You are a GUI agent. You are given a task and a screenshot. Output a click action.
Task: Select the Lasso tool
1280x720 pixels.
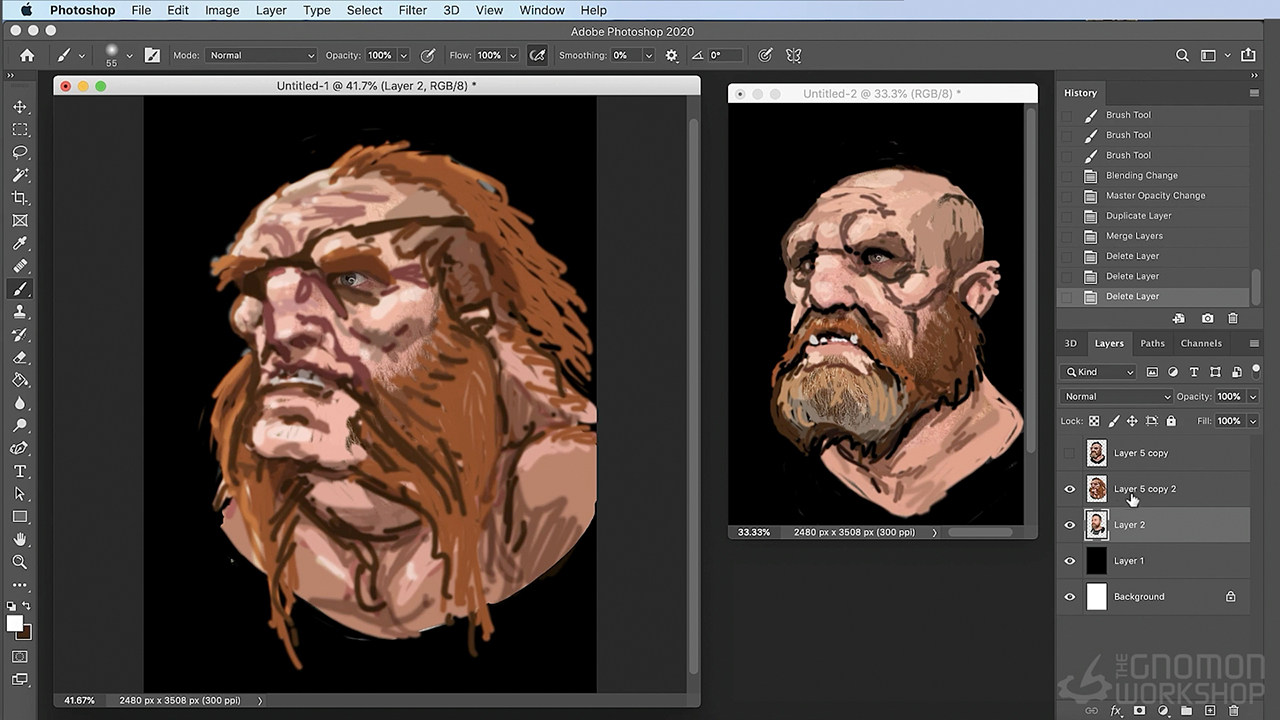point(20,152)
